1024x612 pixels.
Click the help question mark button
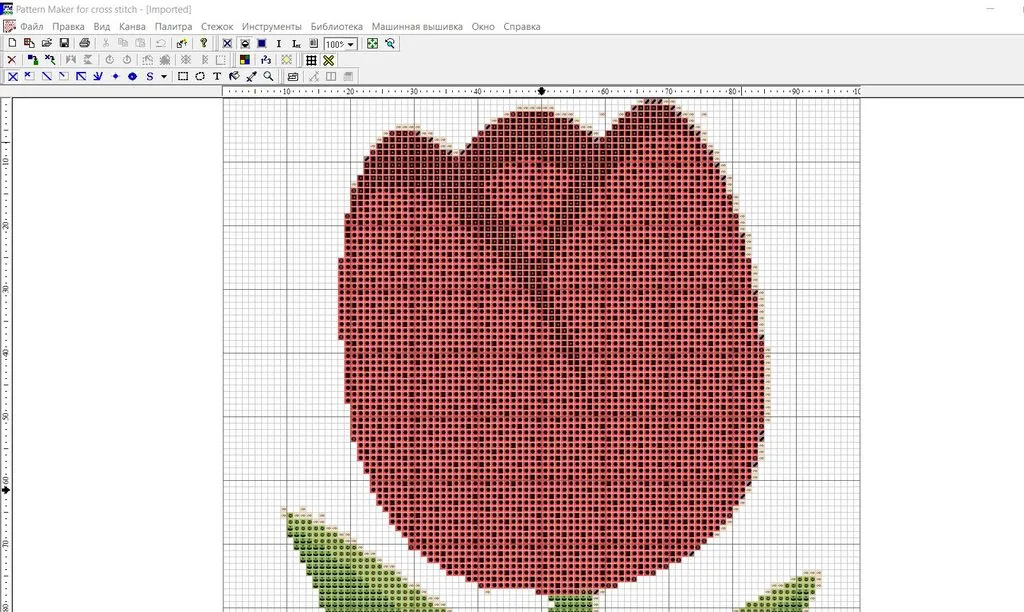coord(204,44)
